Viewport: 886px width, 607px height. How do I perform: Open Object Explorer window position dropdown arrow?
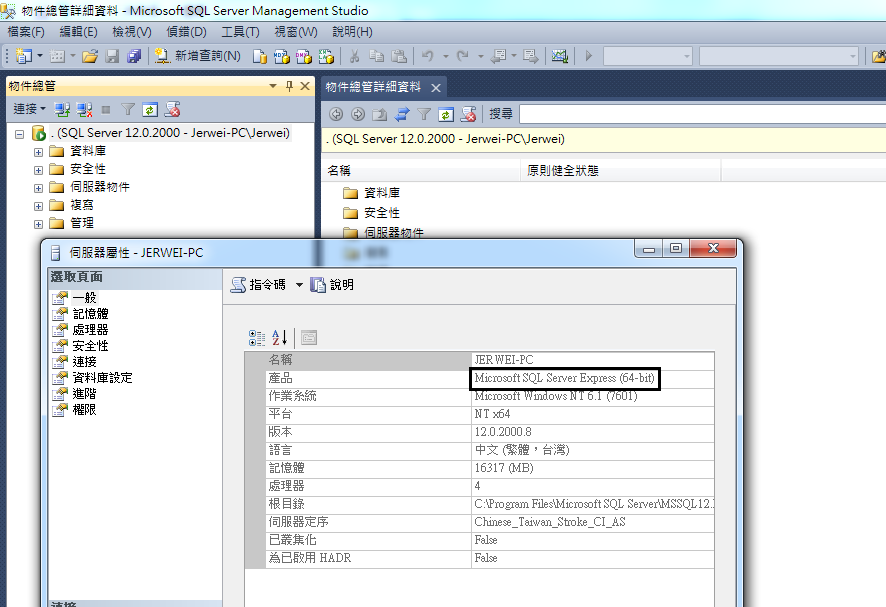273,86
